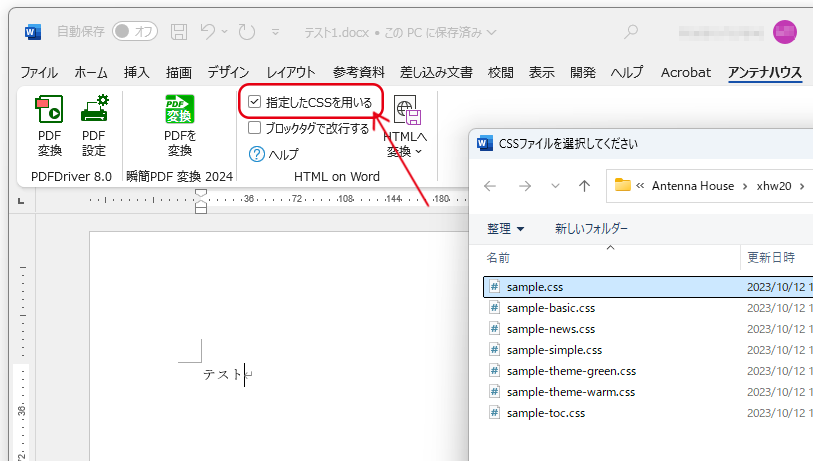Switch to the 描画 tab
The width and height of the screenshot is (813, 461).
coord(179,73)
